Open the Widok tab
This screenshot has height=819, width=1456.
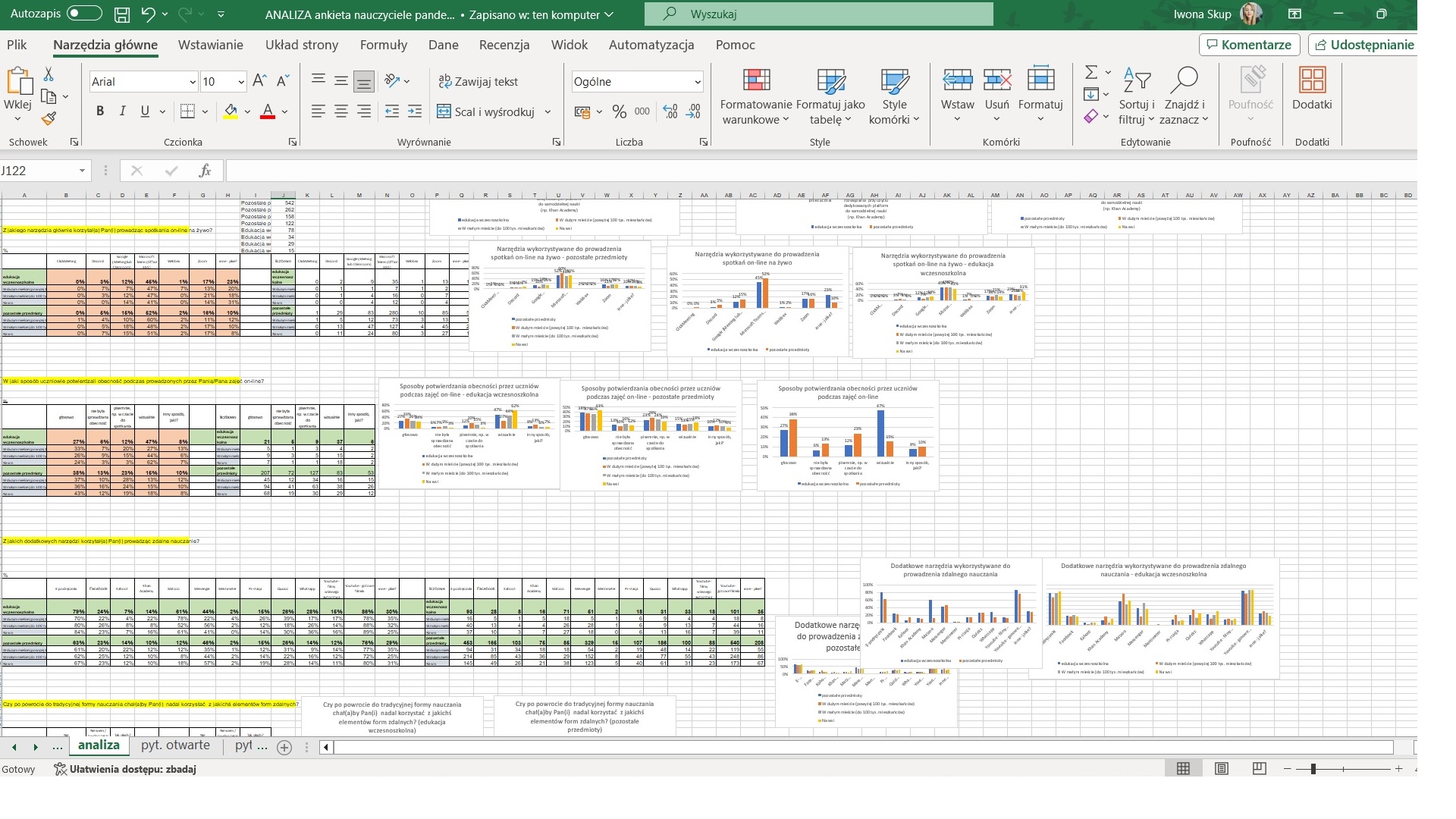point(570,45)
